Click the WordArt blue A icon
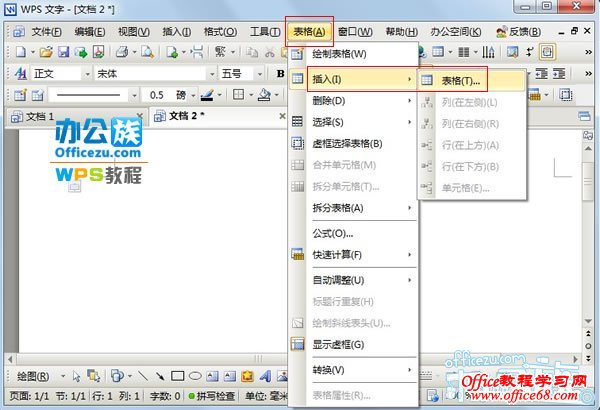Image resolution: width=600 pixels, height=410 pixels. [x=265, y=376]
